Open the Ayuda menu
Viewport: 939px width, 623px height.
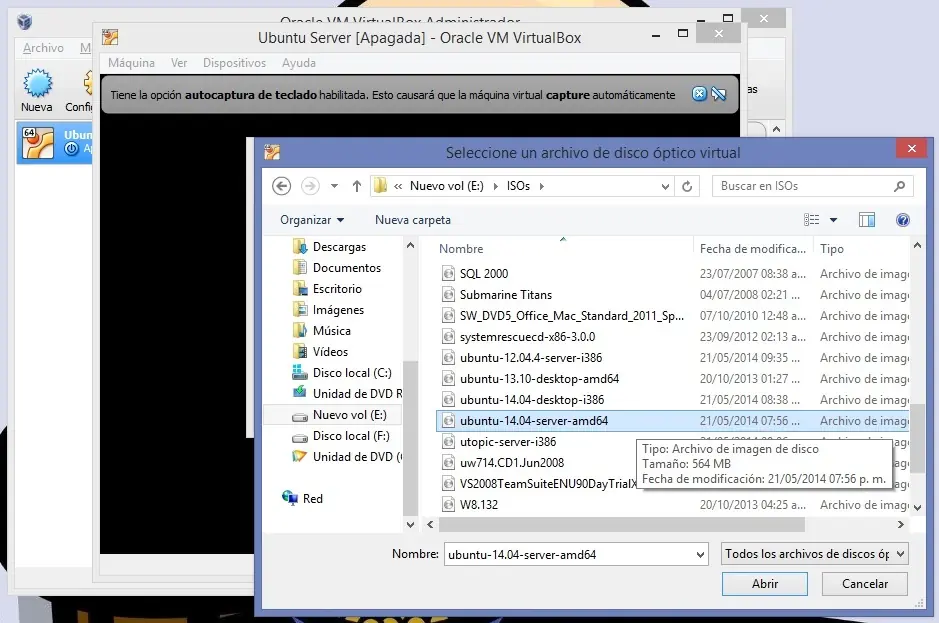click(299, 63)
